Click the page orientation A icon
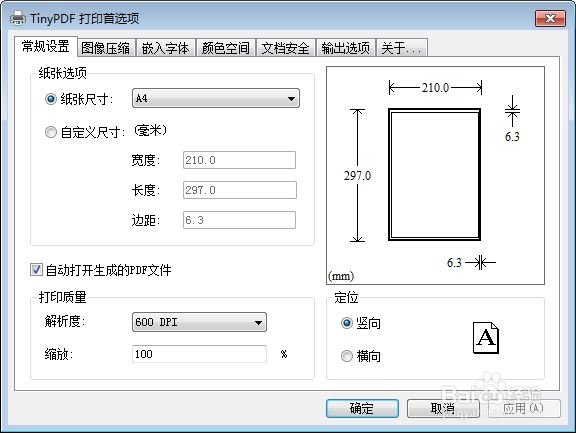Screen dimensions: 576x433 [x=486, y=338]
